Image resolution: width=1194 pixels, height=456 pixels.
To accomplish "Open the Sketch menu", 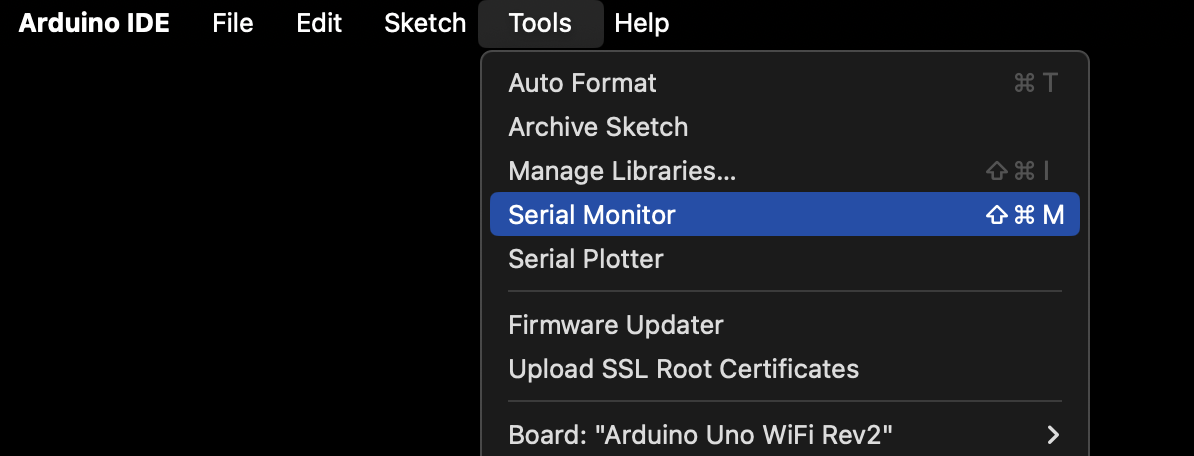I will click(x=425, y=23).
